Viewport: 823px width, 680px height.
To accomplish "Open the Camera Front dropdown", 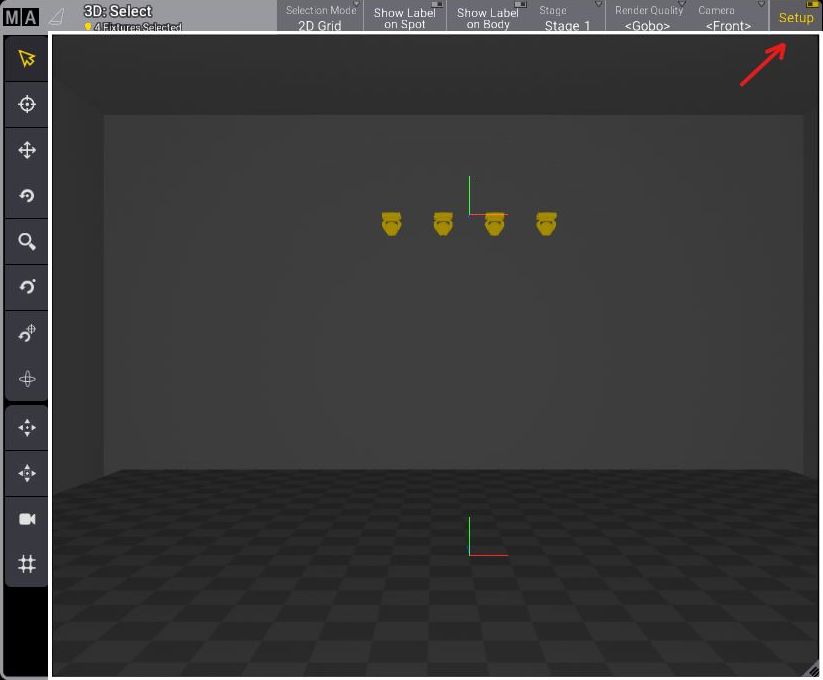I will (728, 17).
